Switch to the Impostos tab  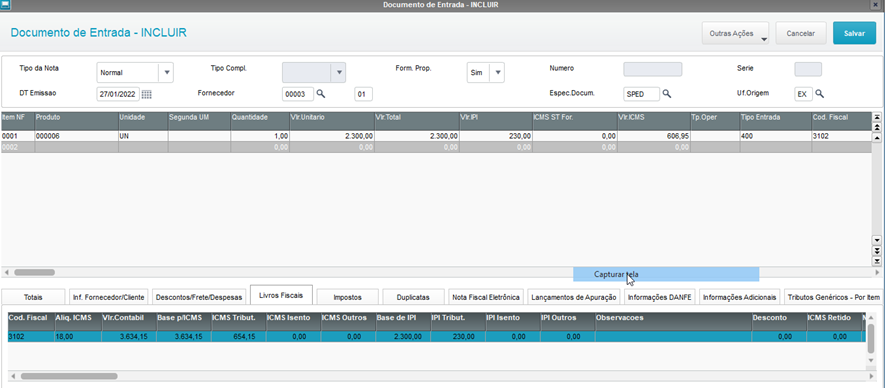[348, 297]
